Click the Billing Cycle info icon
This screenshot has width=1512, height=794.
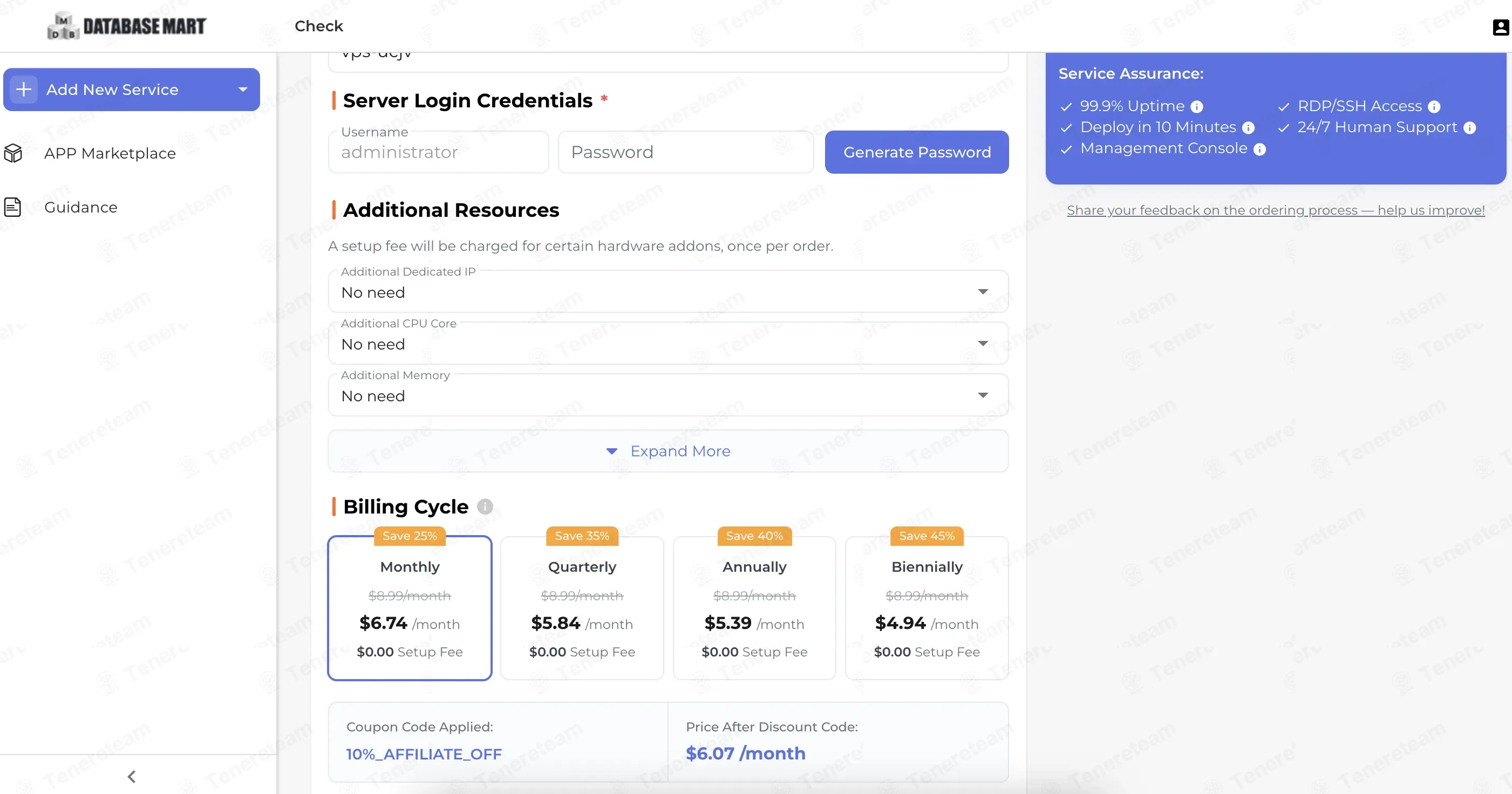point(485,506)
